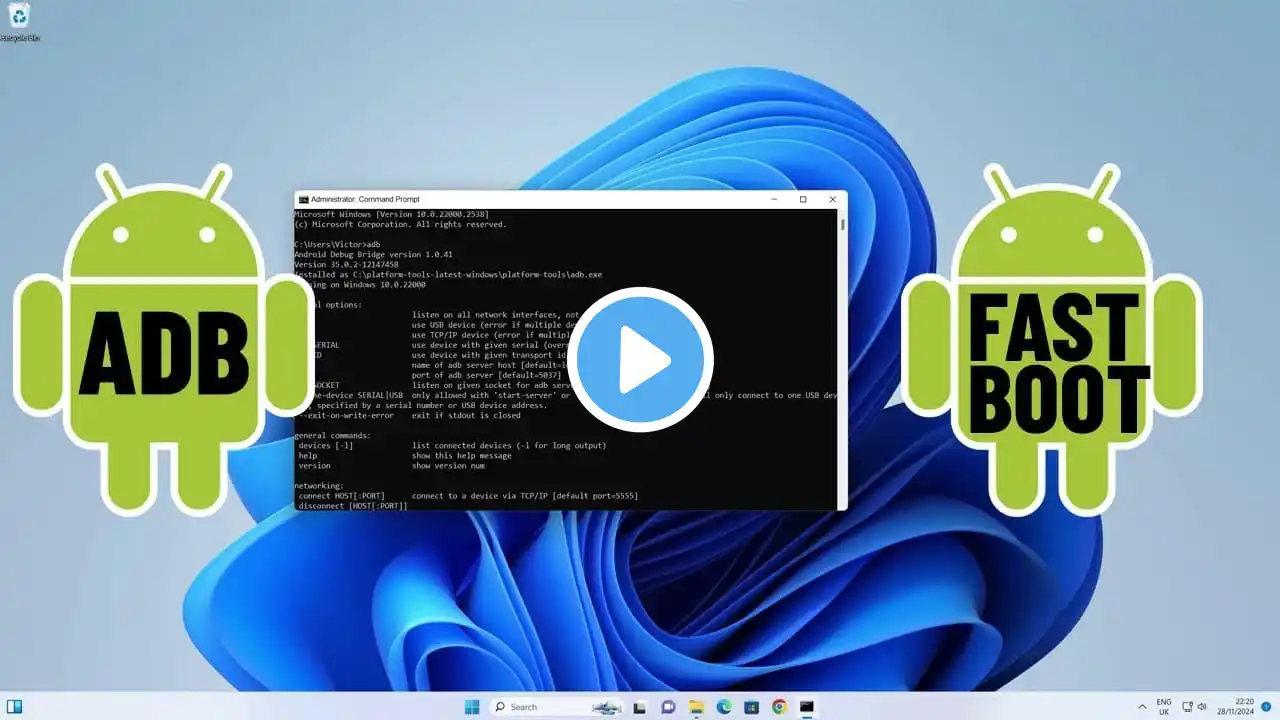The image size is (1280, 720).
Task: Open the Recycle Bin desktop icon
Action: (18, 22)
